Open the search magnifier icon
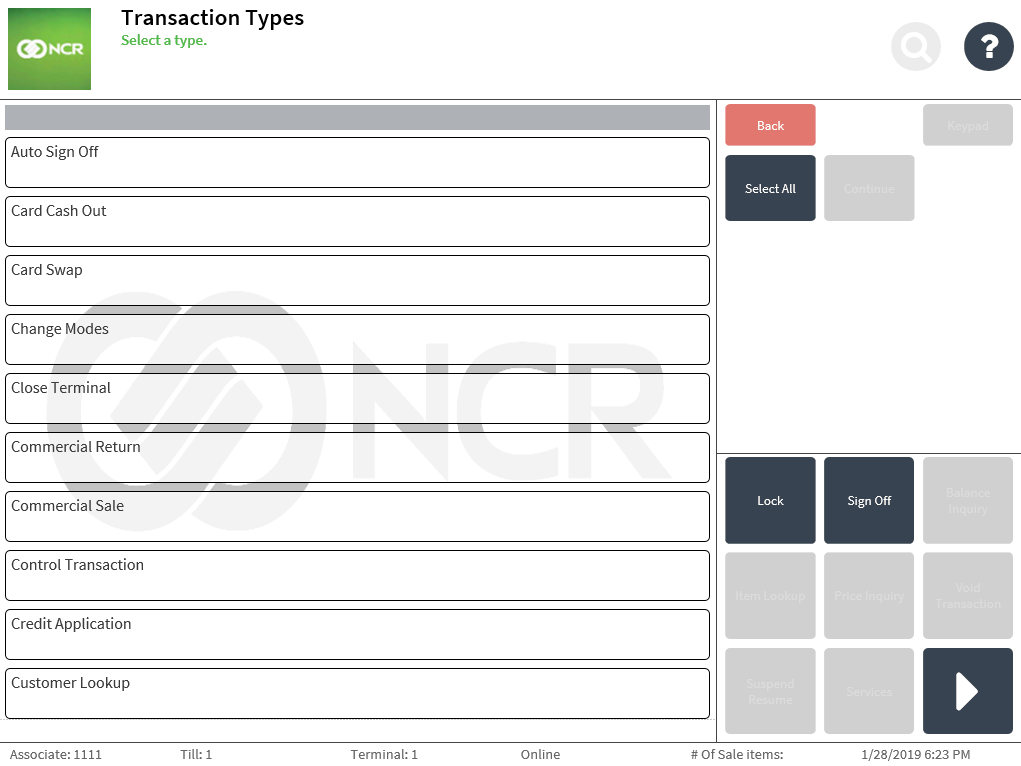1021x766 pixels. pos(915,46)
